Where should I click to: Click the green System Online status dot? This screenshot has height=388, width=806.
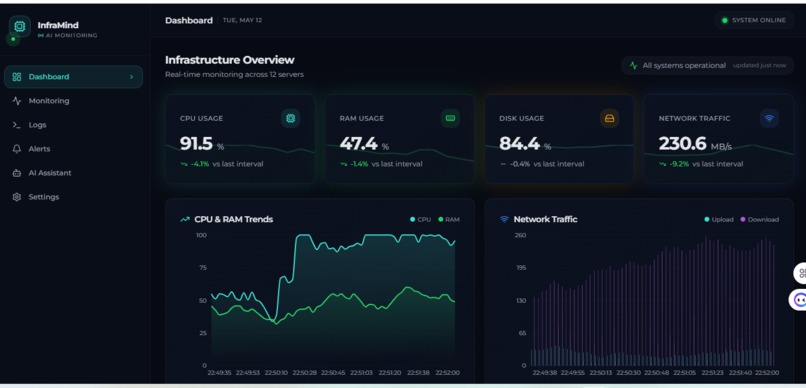point(725,21)
